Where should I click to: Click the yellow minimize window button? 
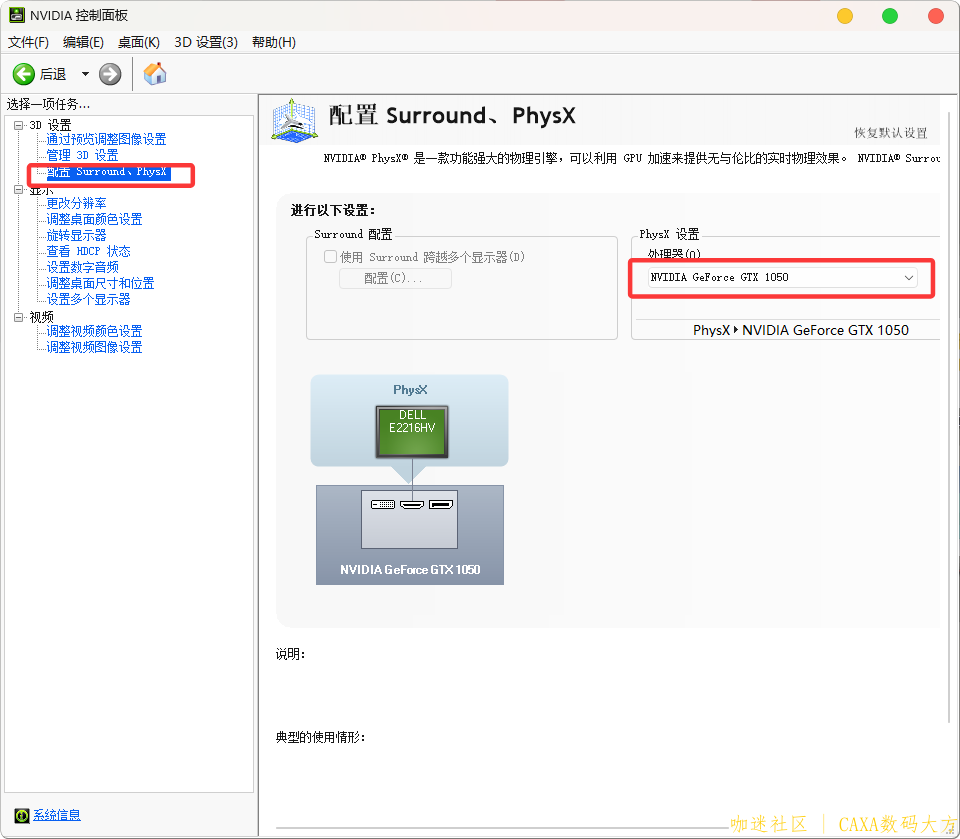pos(845,16)
